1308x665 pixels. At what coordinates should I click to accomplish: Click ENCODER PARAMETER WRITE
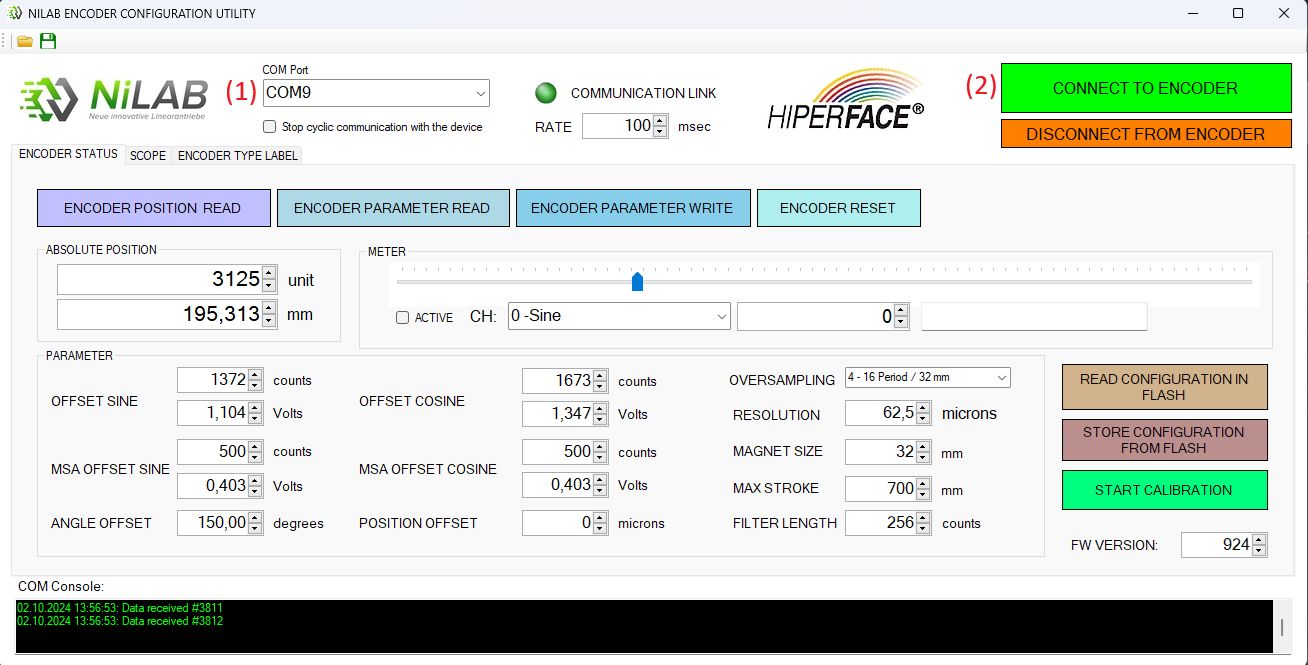633,207
